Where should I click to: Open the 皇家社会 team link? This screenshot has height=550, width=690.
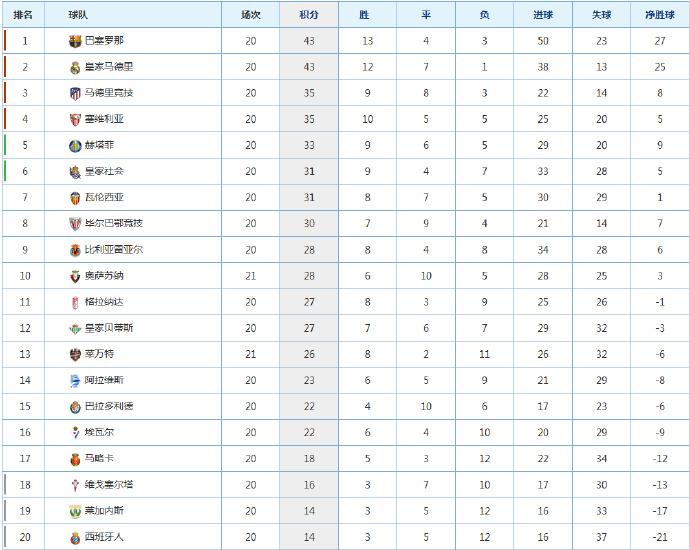[x=103, y=171]
